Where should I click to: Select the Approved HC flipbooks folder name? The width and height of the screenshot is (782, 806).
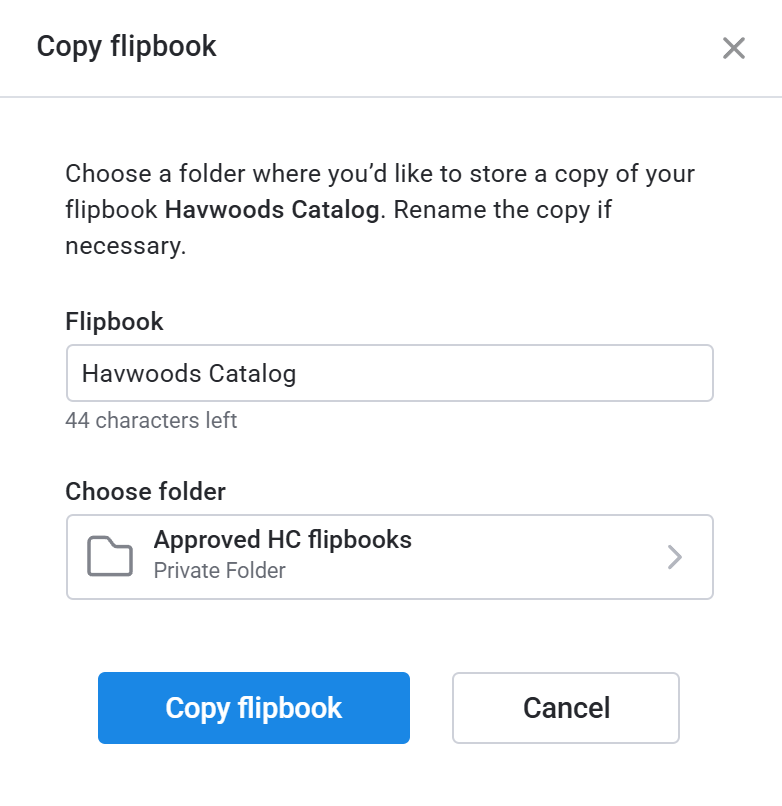(x=282, y=540)
